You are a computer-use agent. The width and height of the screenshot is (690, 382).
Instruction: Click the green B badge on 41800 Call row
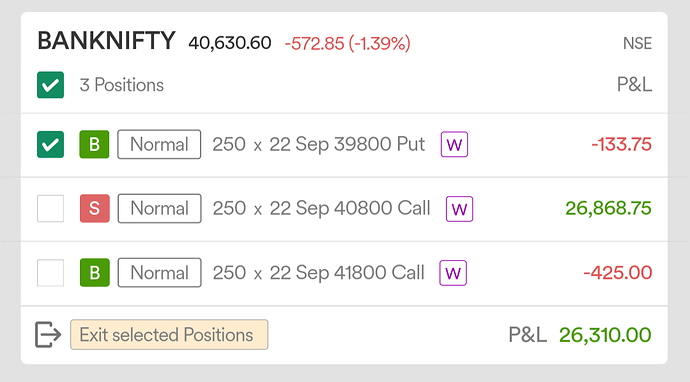tap(95, 272)
